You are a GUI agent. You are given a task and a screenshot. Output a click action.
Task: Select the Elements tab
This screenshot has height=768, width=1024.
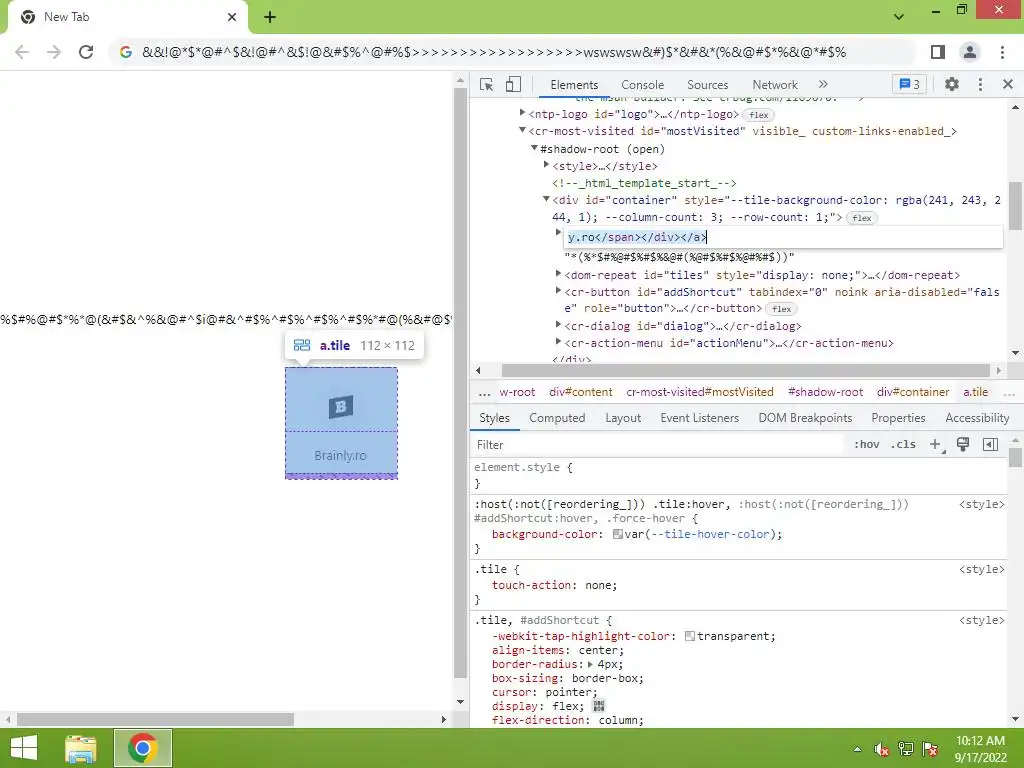coord(574,85)
